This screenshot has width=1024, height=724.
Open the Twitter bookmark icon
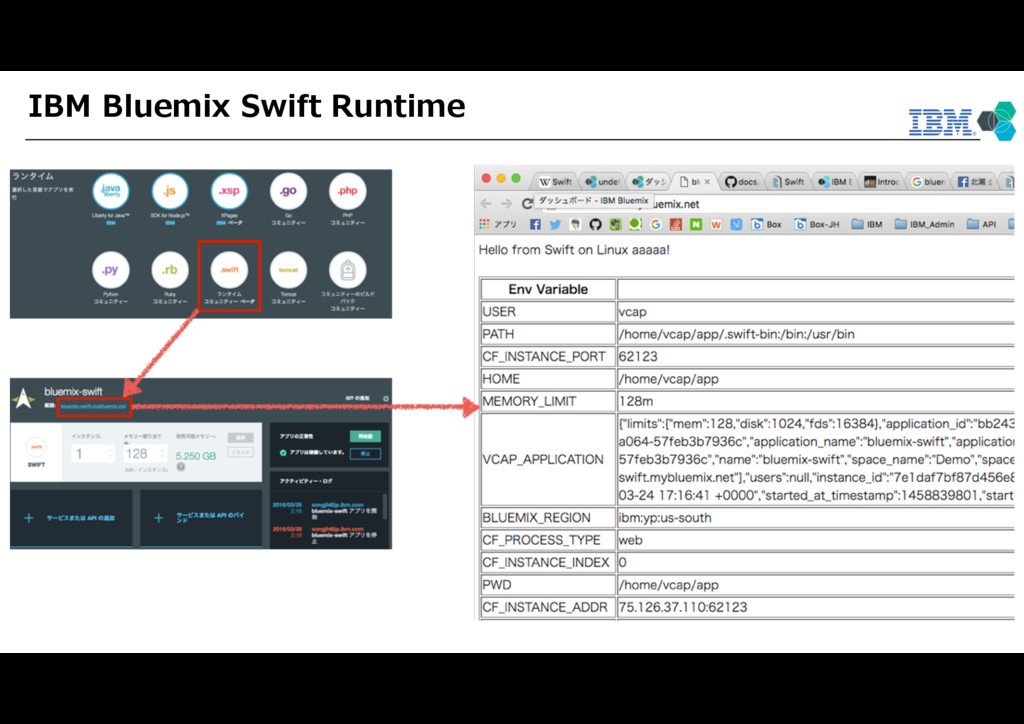point(555,225)
